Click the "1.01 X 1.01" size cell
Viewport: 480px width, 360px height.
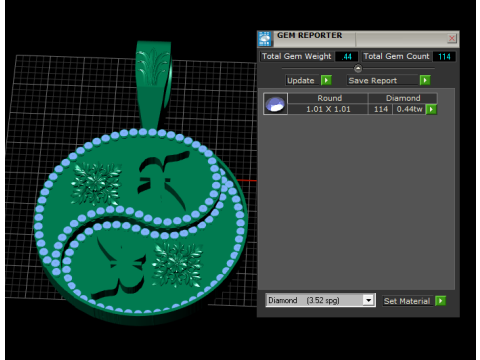click(328, 109)
